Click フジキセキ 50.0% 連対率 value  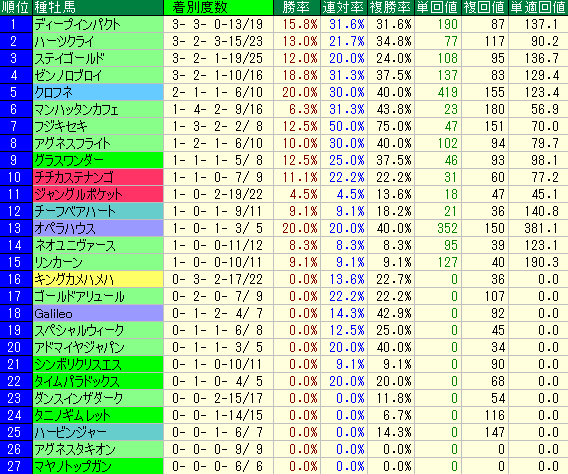[x=347, y=126]
